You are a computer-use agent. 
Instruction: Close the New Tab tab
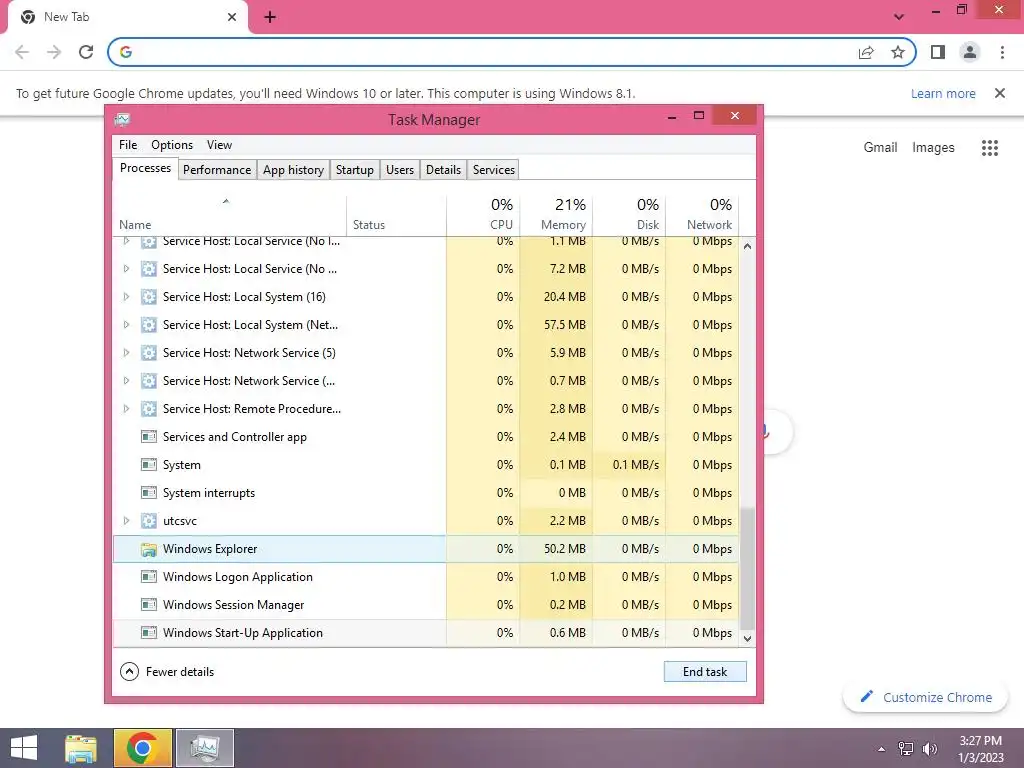[x=232, y=17]
